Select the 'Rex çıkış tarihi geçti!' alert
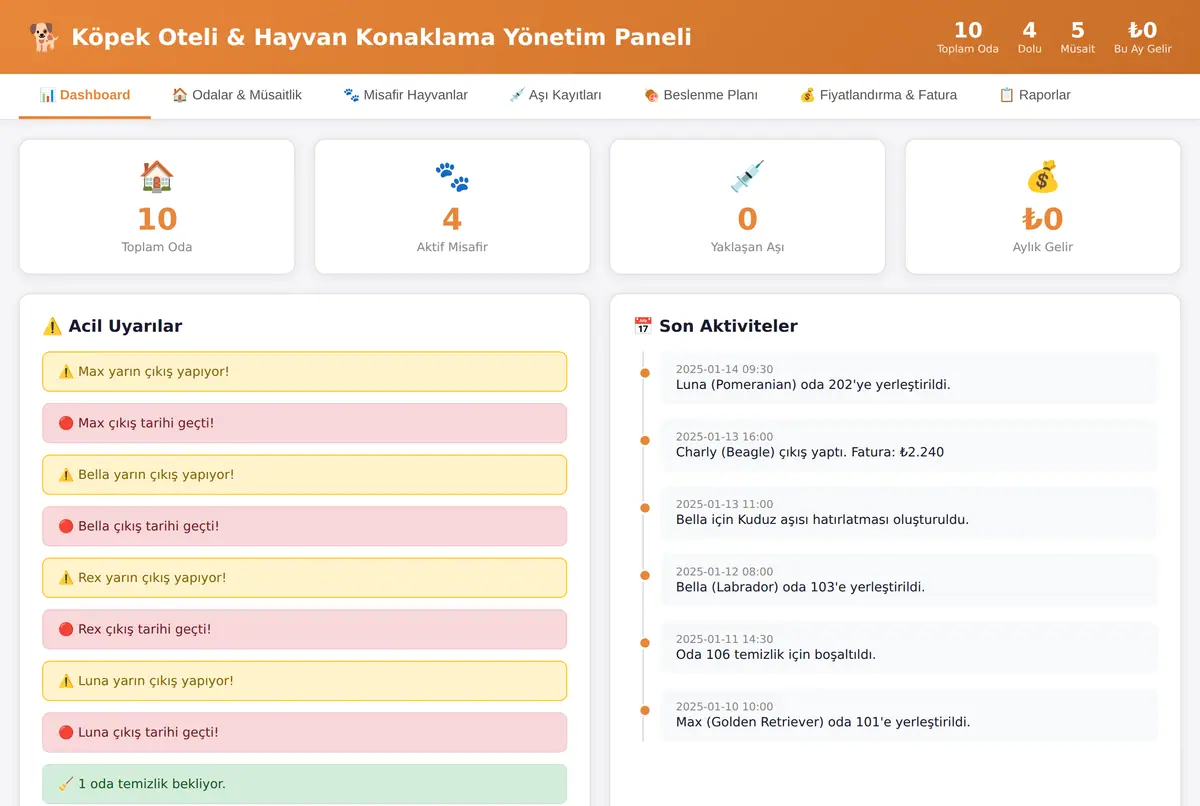The height and width of the screenshot is (806, 1200). tap(305, 630)
